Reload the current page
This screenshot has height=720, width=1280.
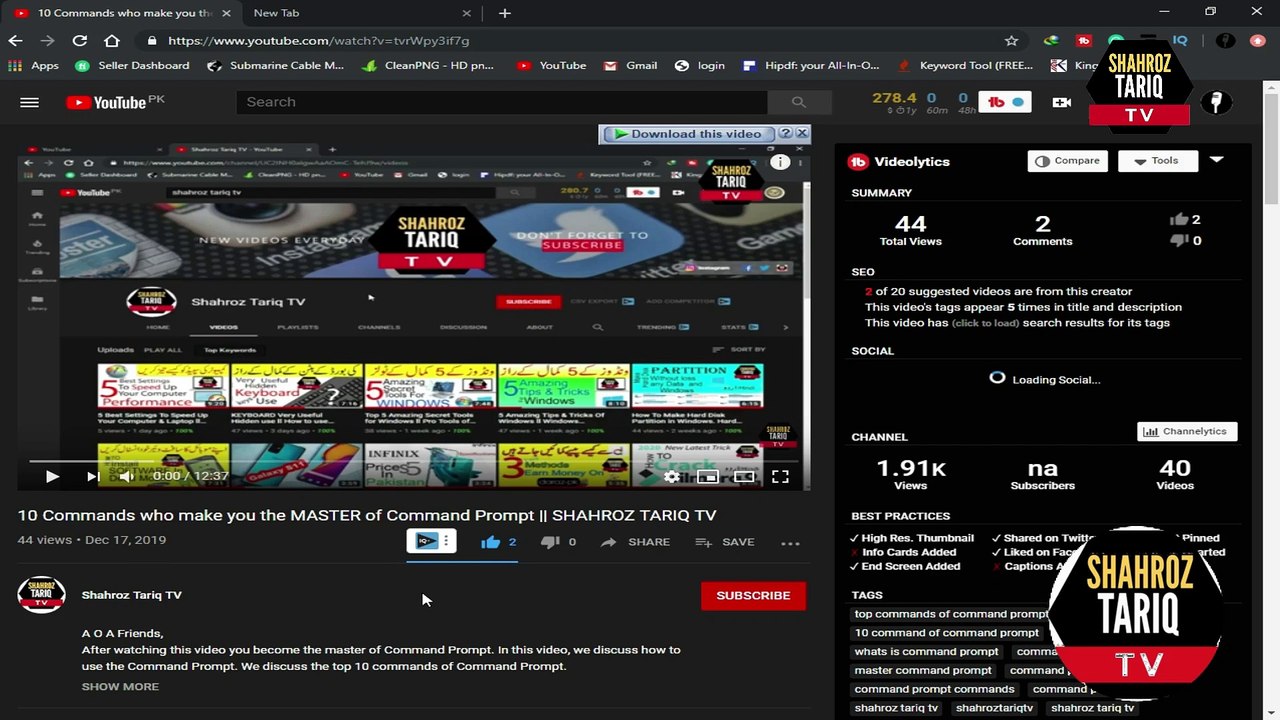pos(80,41)
